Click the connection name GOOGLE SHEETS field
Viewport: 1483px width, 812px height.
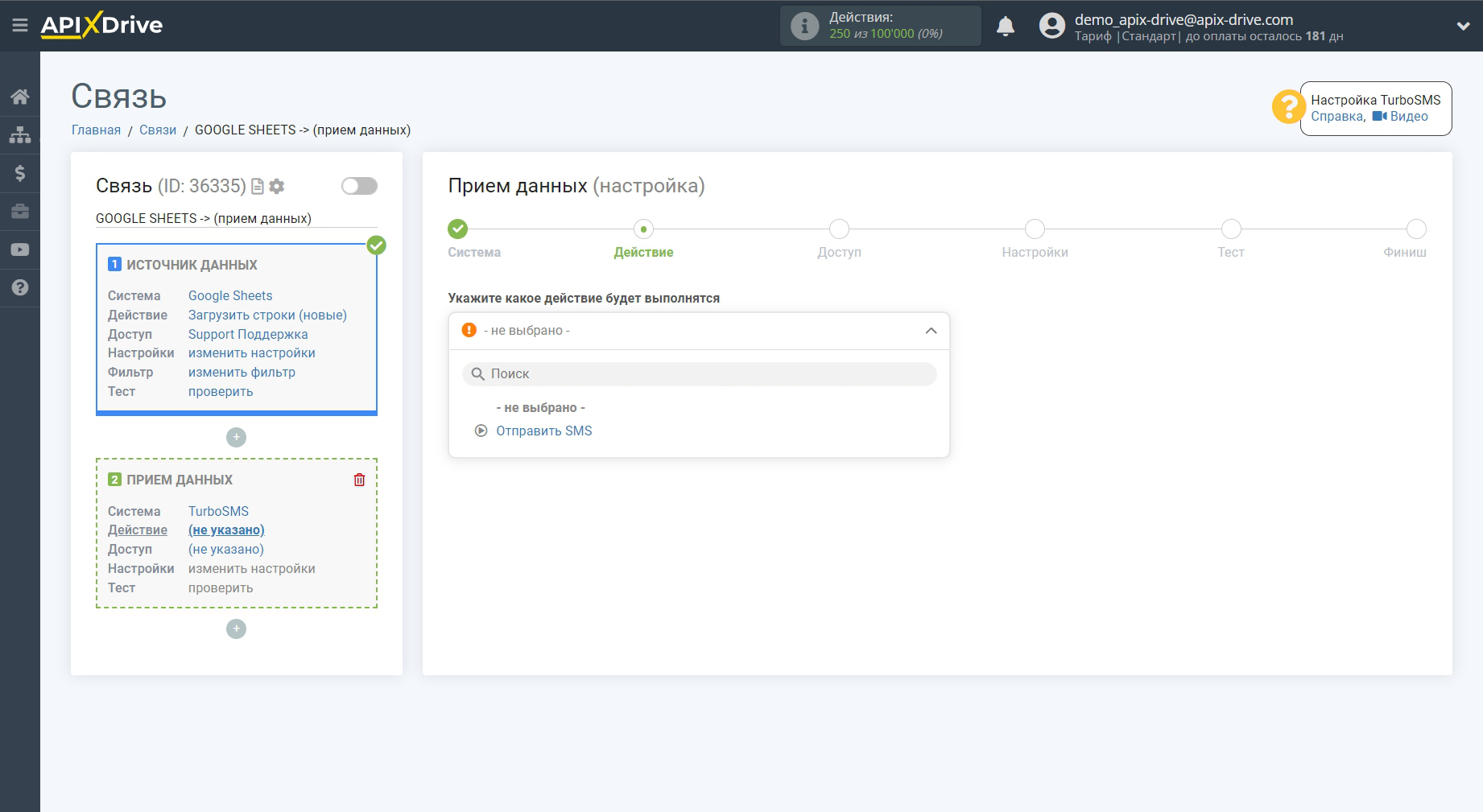click(236, 219)
